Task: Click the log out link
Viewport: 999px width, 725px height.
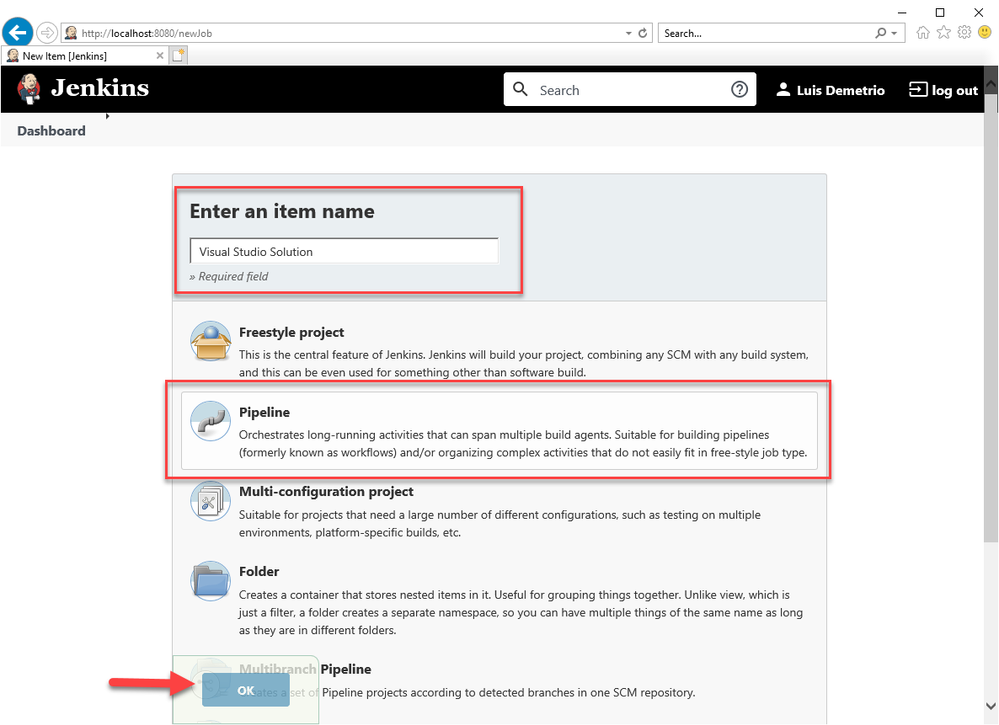Action: pyautogui.click(x=954, y=90)
